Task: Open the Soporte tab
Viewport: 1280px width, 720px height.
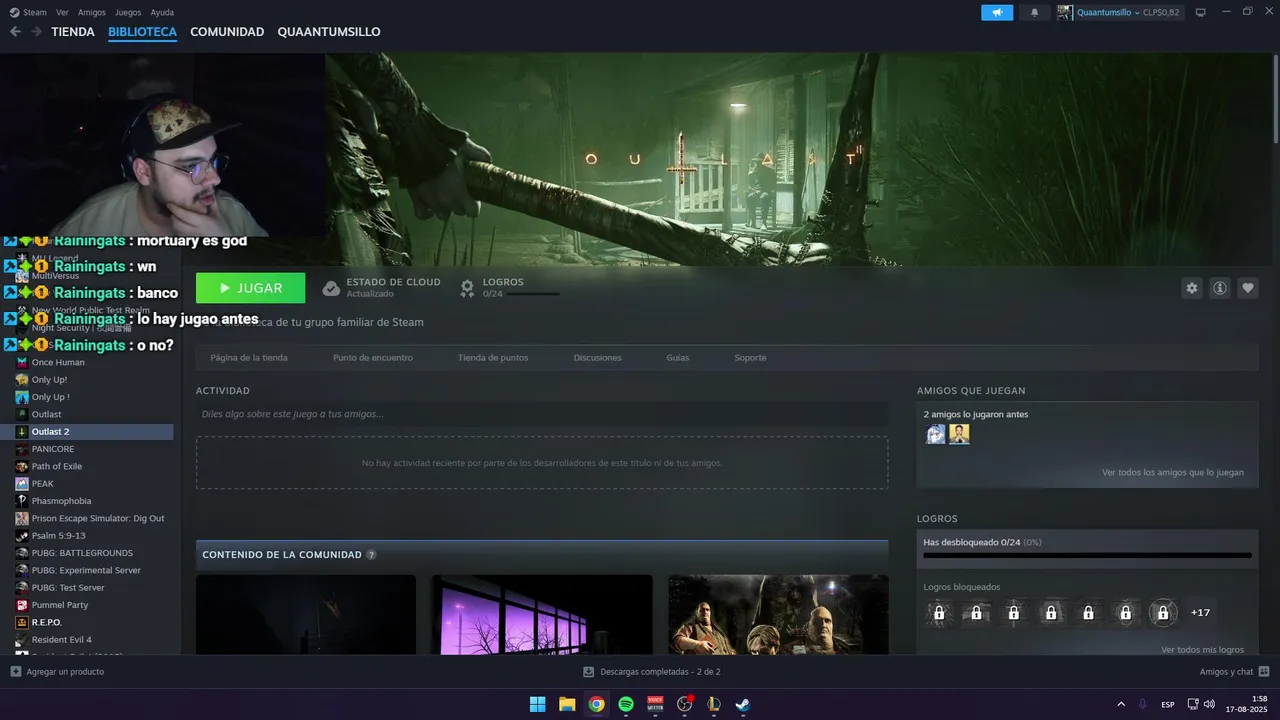Action: pos(750,358)
